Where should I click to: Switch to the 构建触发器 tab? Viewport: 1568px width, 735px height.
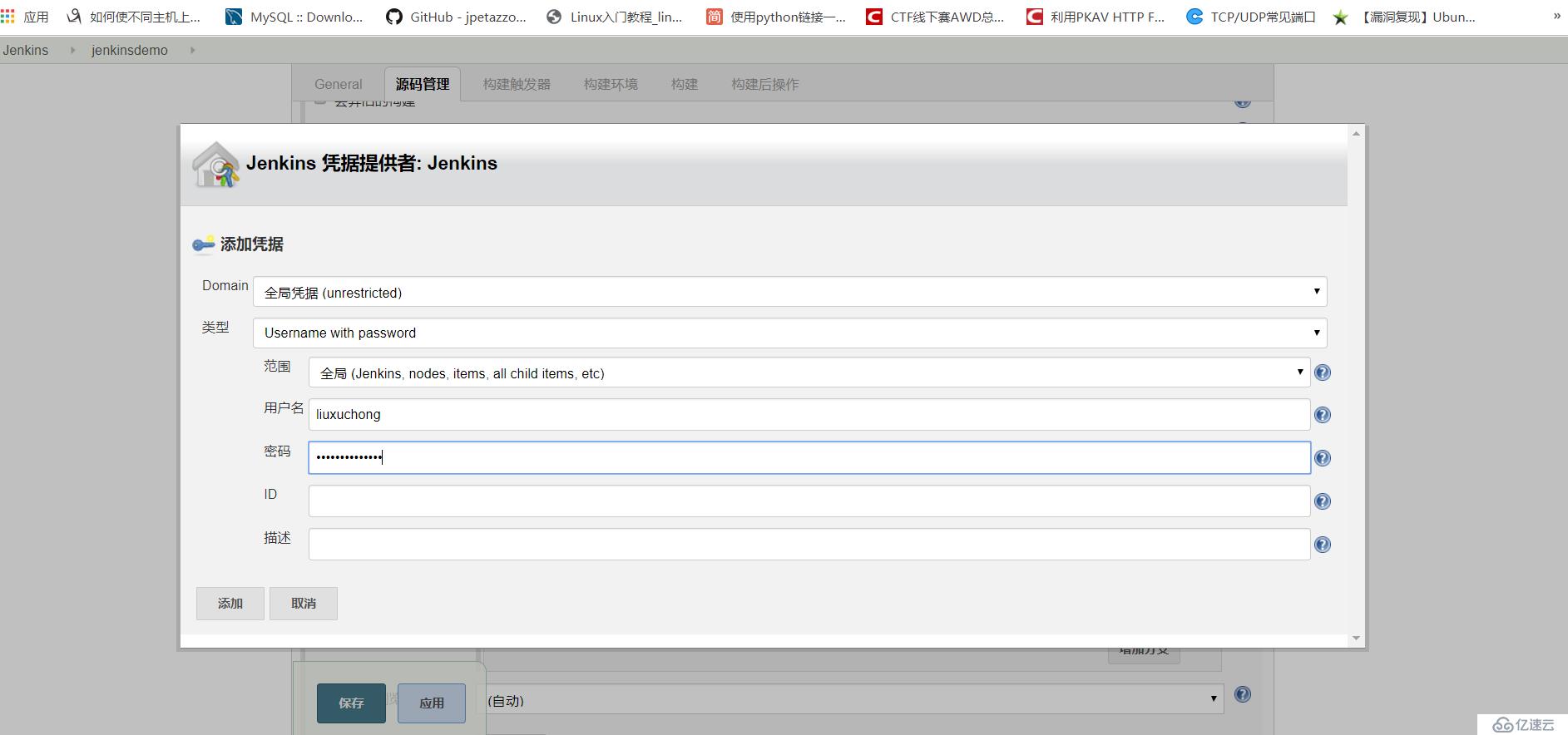(x=517, y=84)
